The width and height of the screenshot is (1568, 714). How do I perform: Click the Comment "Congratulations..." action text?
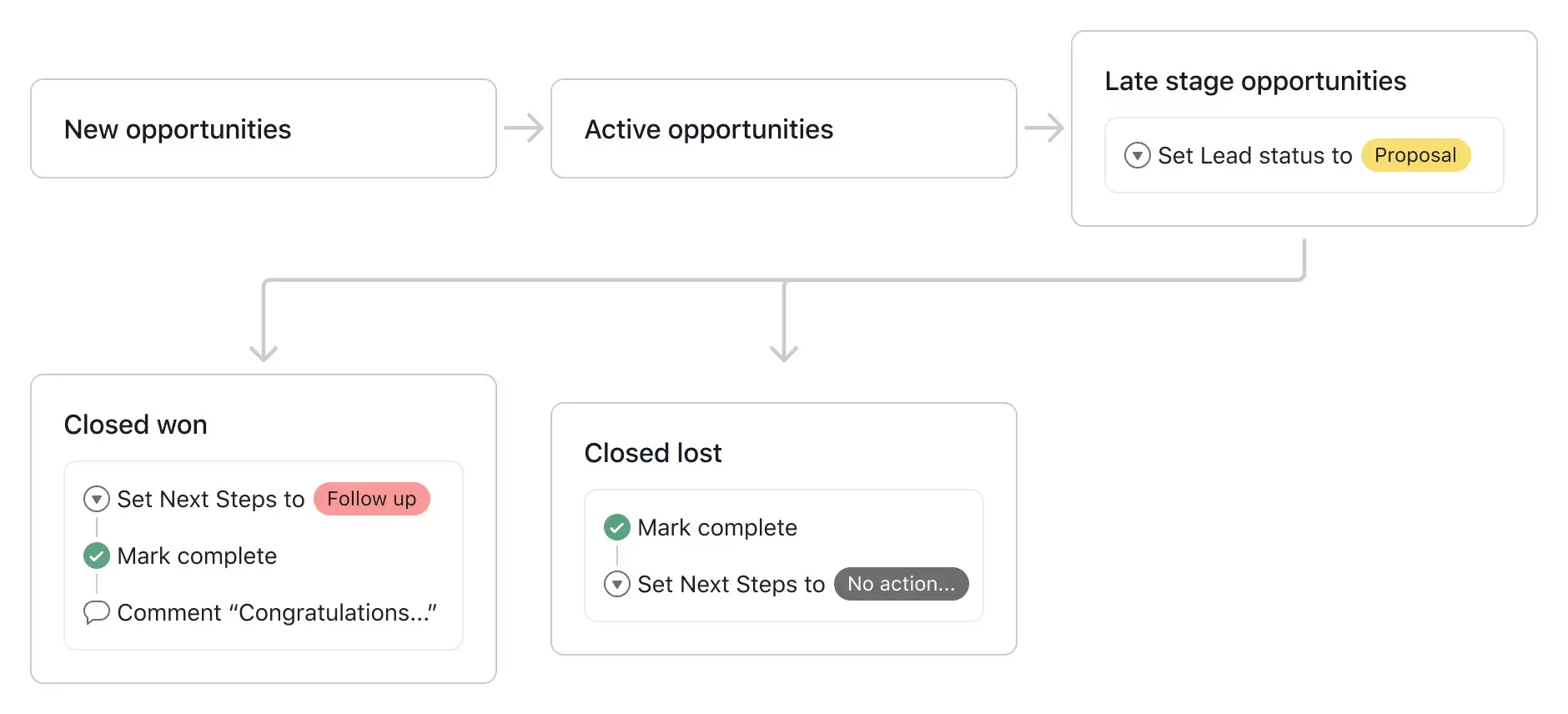pos(277,612)
